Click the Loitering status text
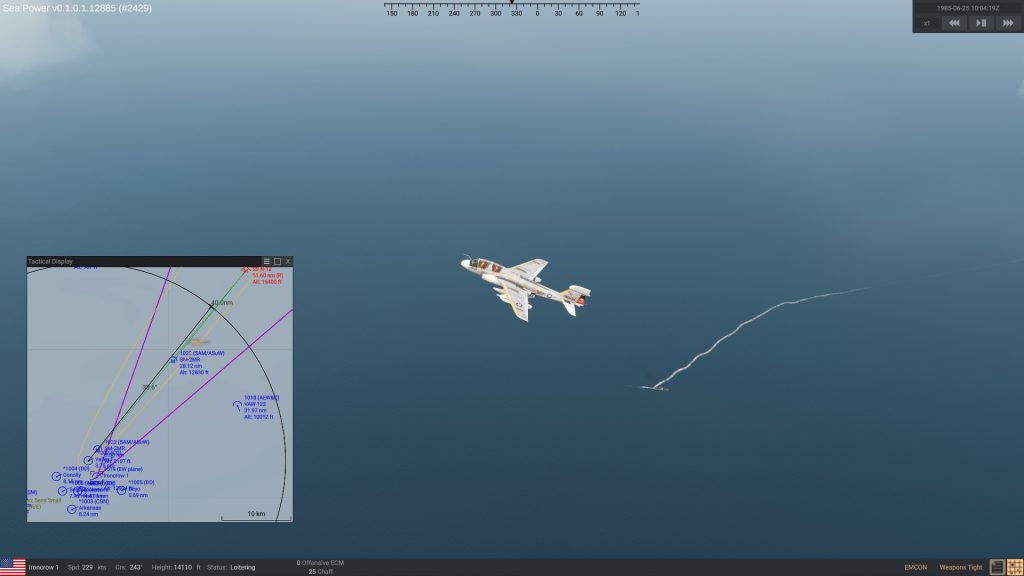1024x576 pixels. (242, 567)
